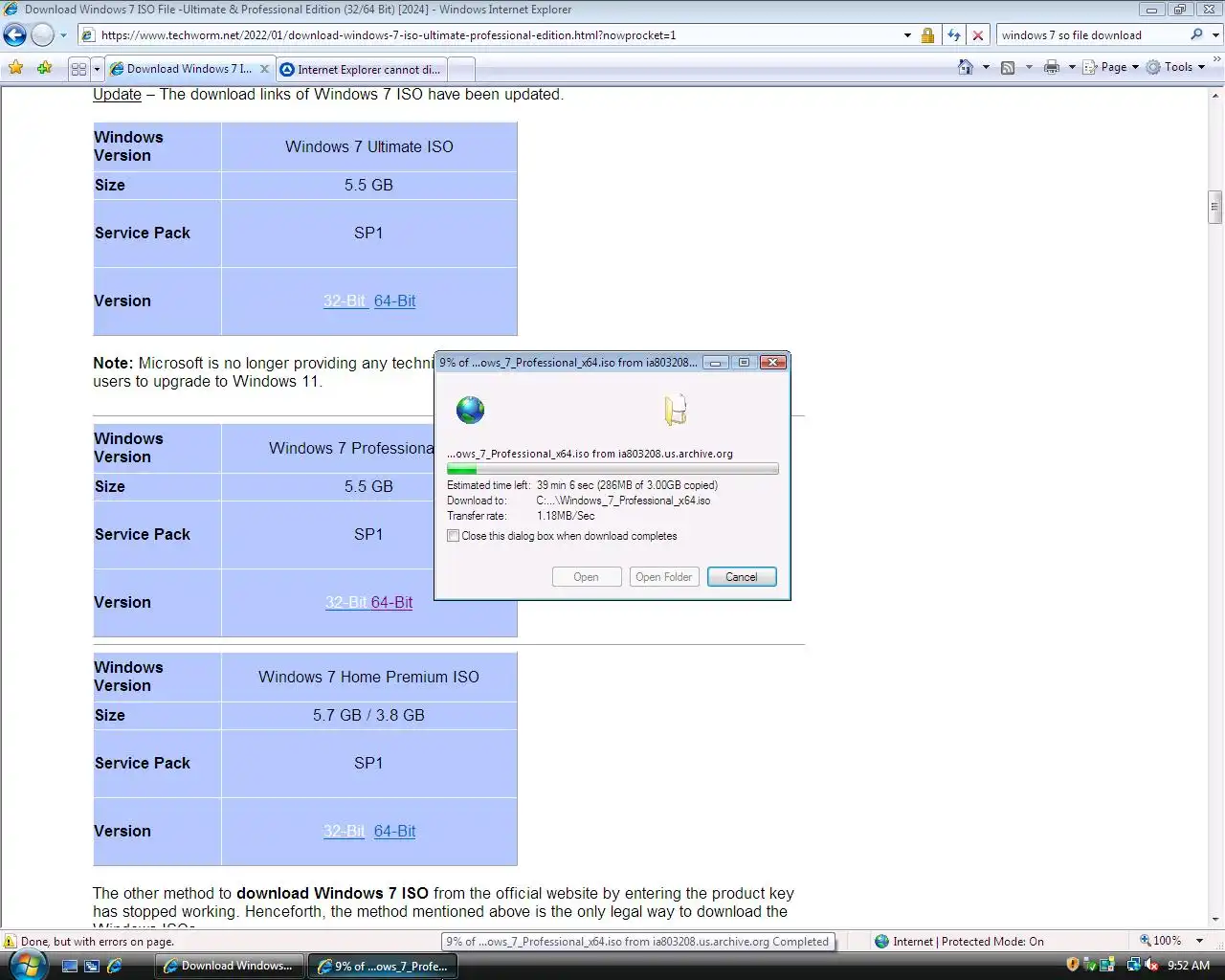Select '9% of ...ows_7_Profe...' taskbar button
Image resolution: width=1225 pixels, height=980 pixels.
point(383,967)
